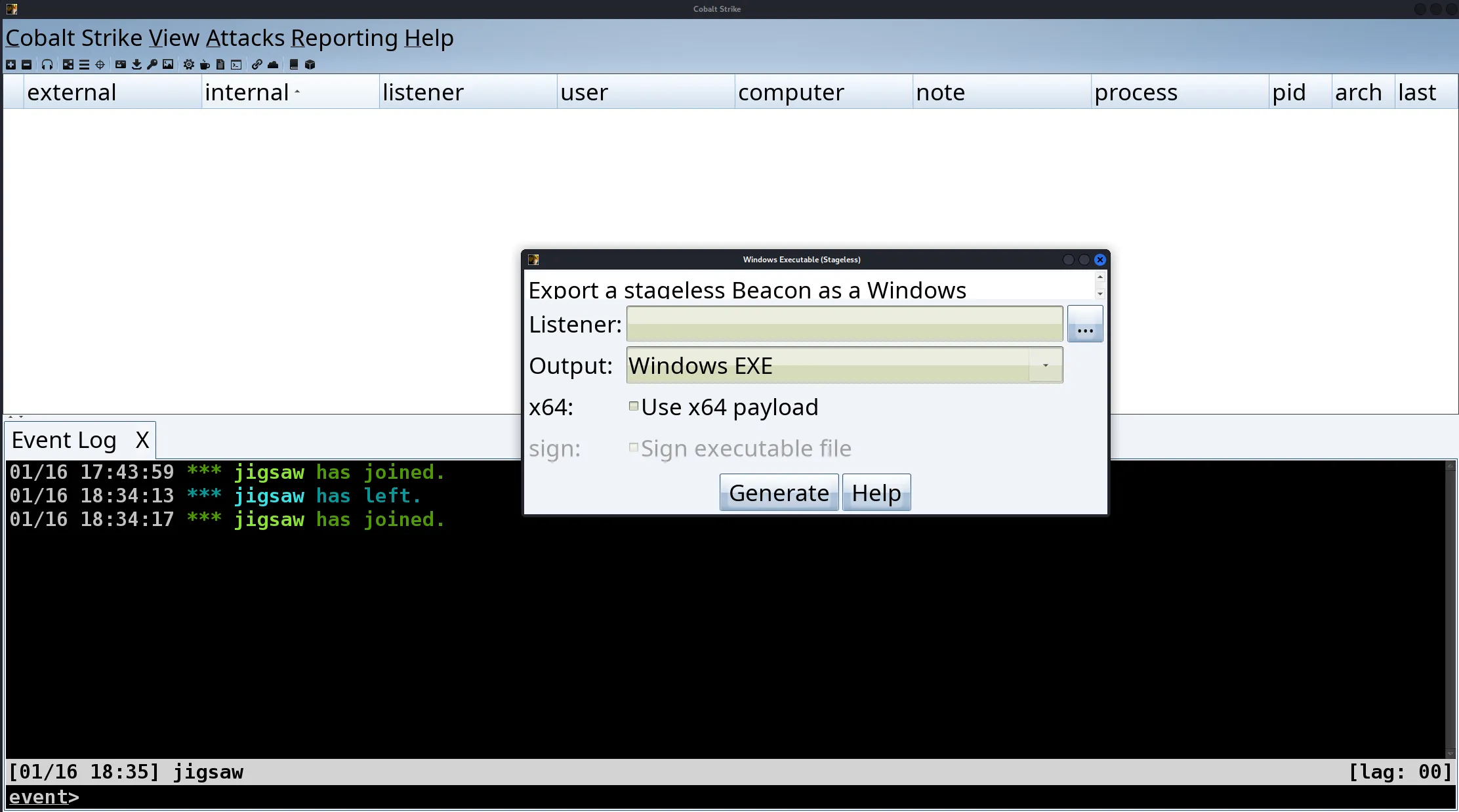Click the Screenshots picture icon
The height and width of the screenshot is (812, 1459).
pos(168,64)
